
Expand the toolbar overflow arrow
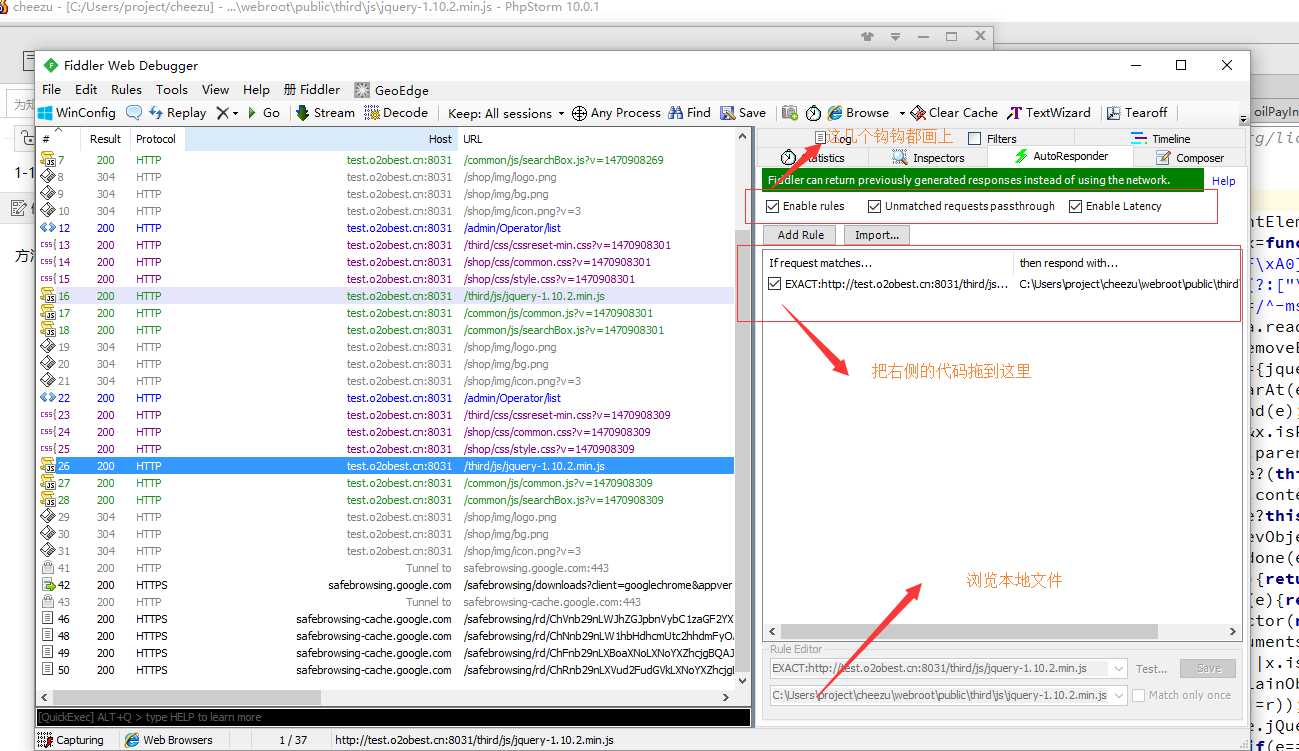(1243, 120)
